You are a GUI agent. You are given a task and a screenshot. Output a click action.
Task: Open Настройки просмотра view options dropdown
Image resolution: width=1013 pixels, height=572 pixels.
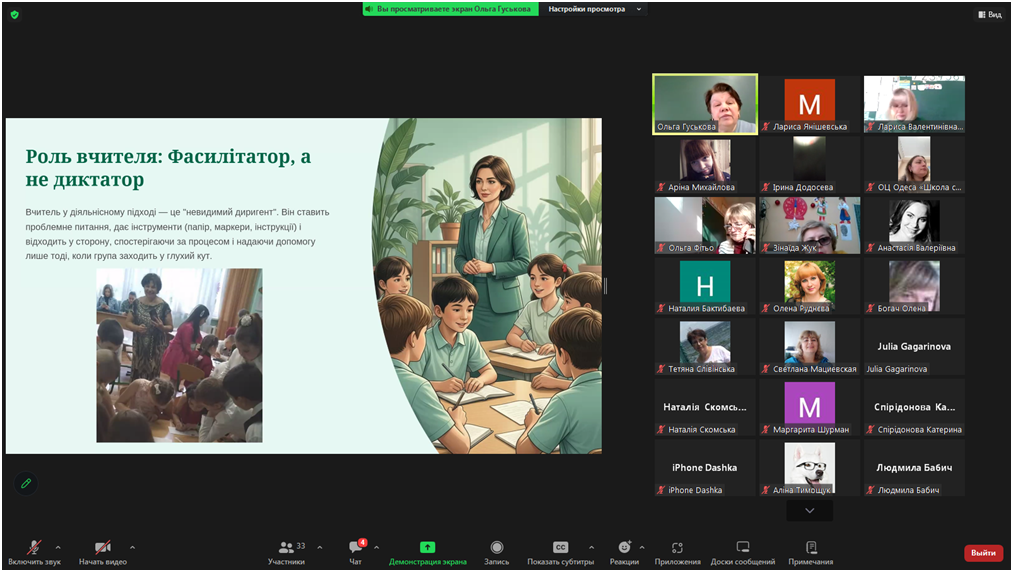595,9
